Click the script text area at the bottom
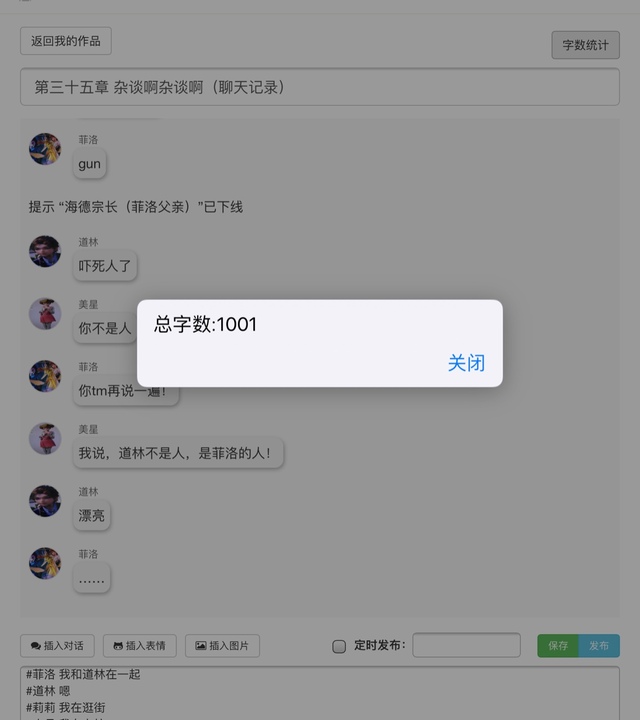The height and width of the screenshot is (720, 640). coord(320,693)
